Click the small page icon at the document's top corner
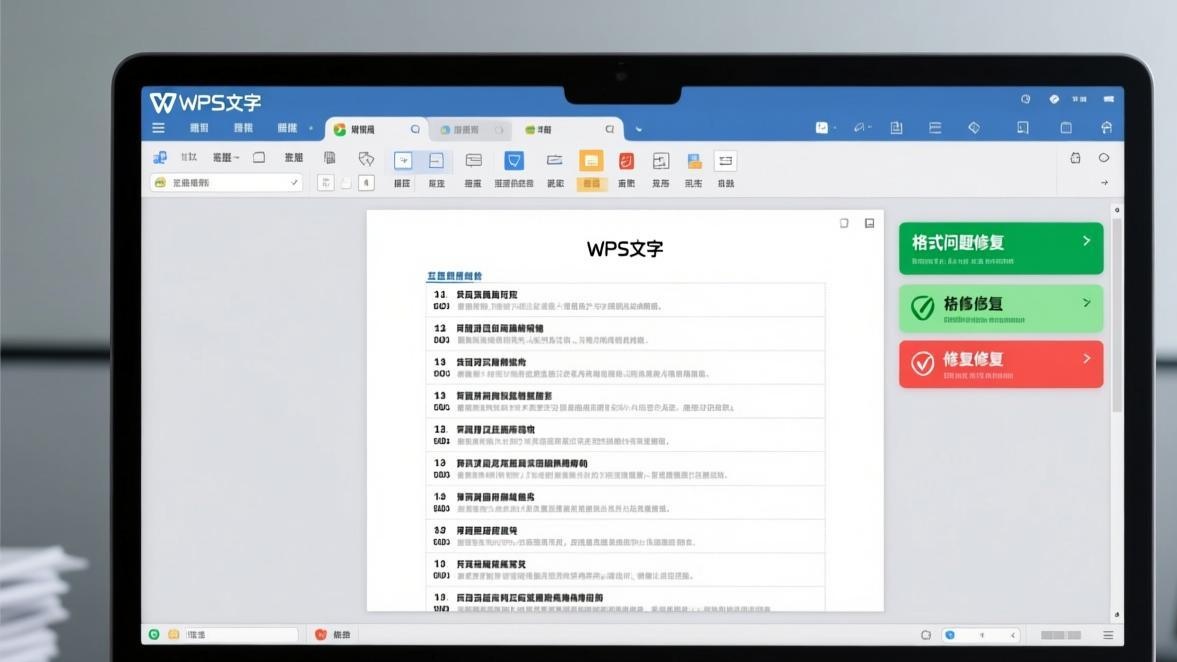 tap(844, 223)
